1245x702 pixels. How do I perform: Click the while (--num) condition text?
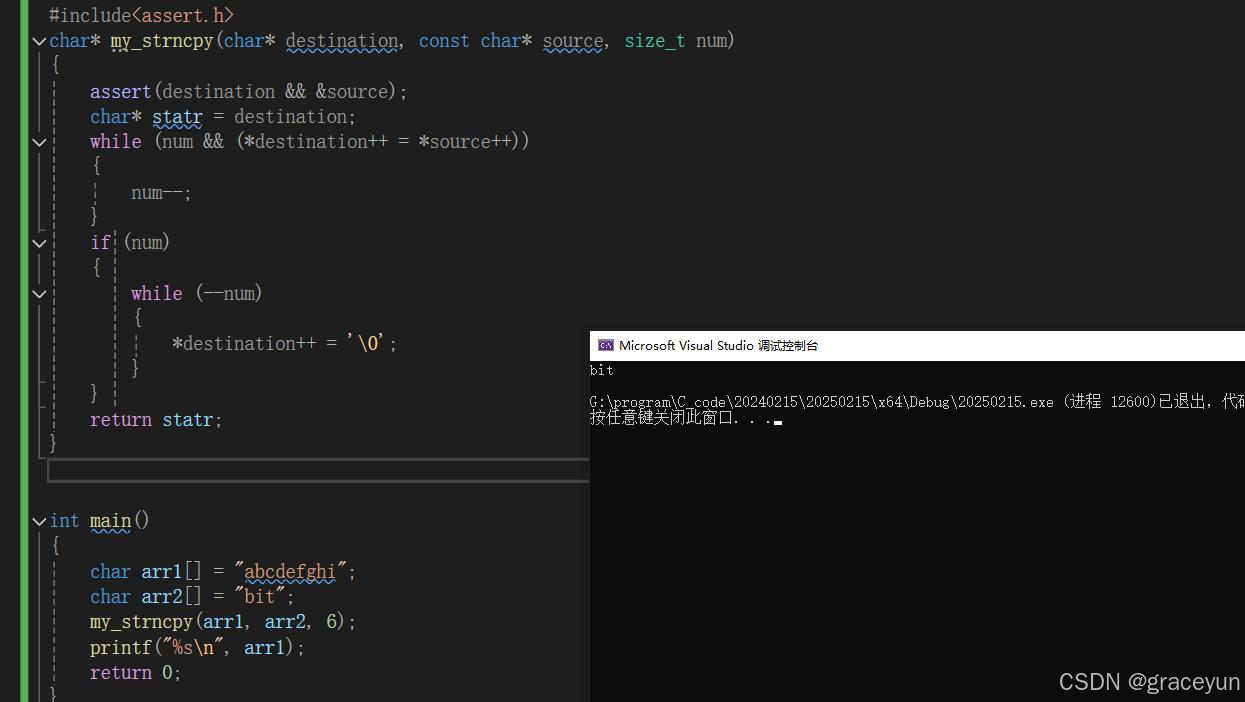pyautogui.click(x=197, y=294)
